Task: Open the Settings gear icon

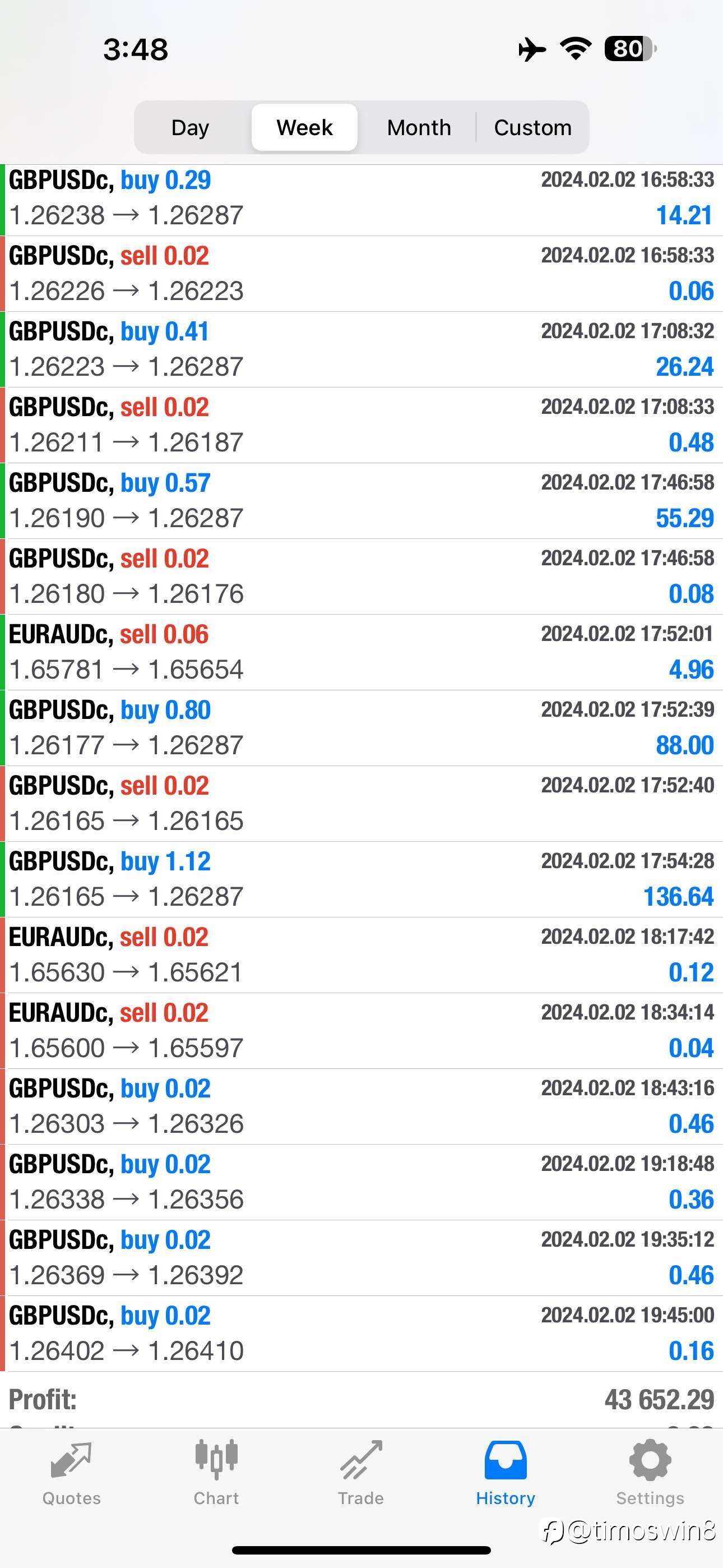Action: pyautogui.click(x=650, y=1461)
